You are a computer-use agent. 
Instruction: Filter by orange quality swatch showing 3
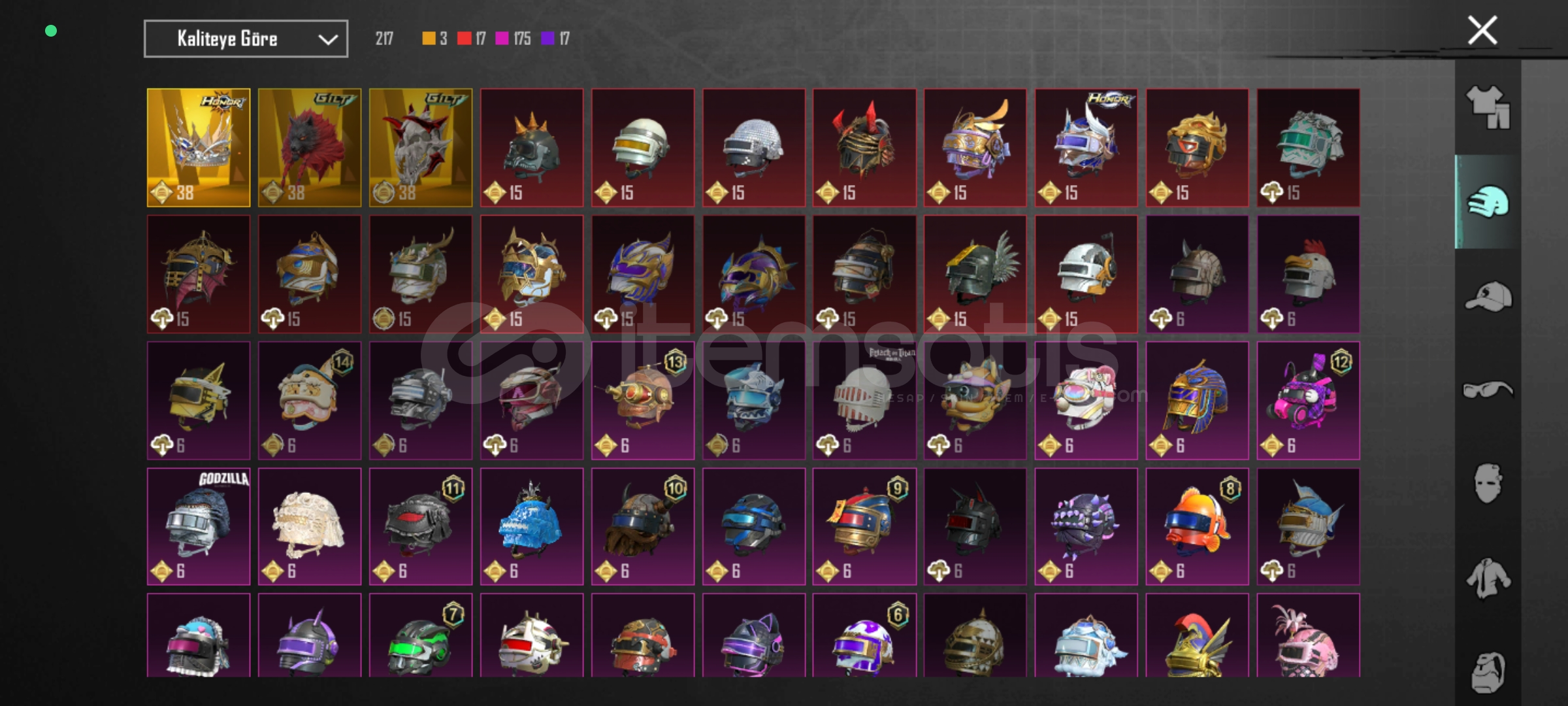(x=434, y=39)
